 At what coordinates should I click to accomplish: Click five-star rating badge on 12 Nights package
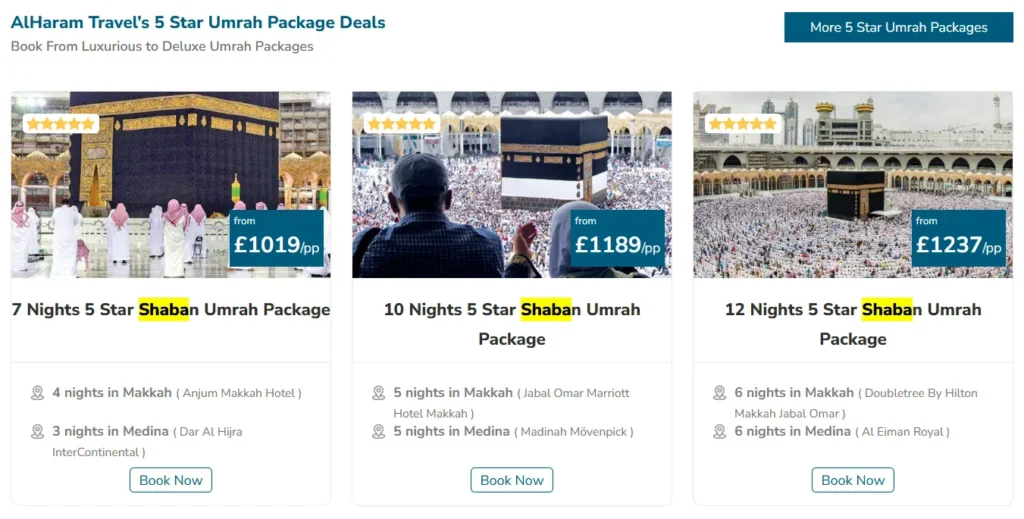tap(742, 124)
